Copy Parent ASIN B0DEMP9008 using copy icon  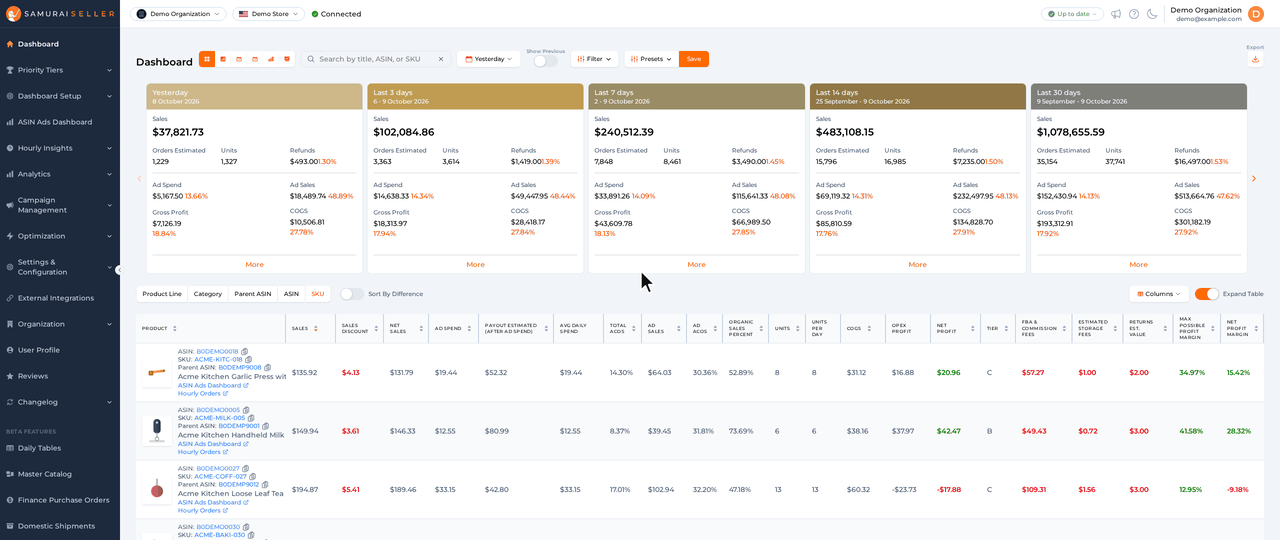tap(268, 368)
